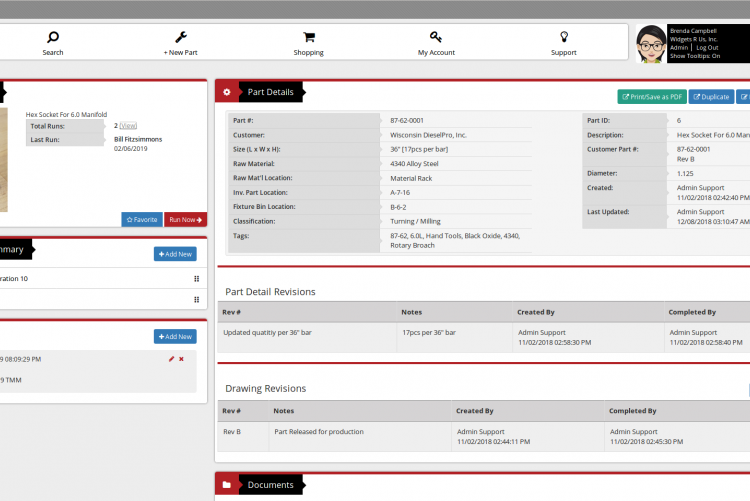Click the View link next to Total Runs
This screenshot has height=501, width=750.
[128, 126]
